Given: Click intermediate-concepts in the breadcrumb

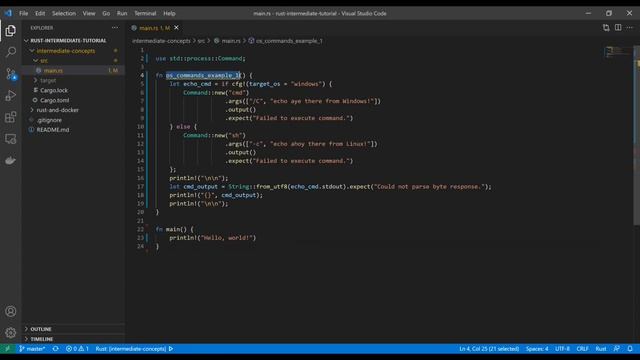Looking at the screenshot, I should [161, 41].
